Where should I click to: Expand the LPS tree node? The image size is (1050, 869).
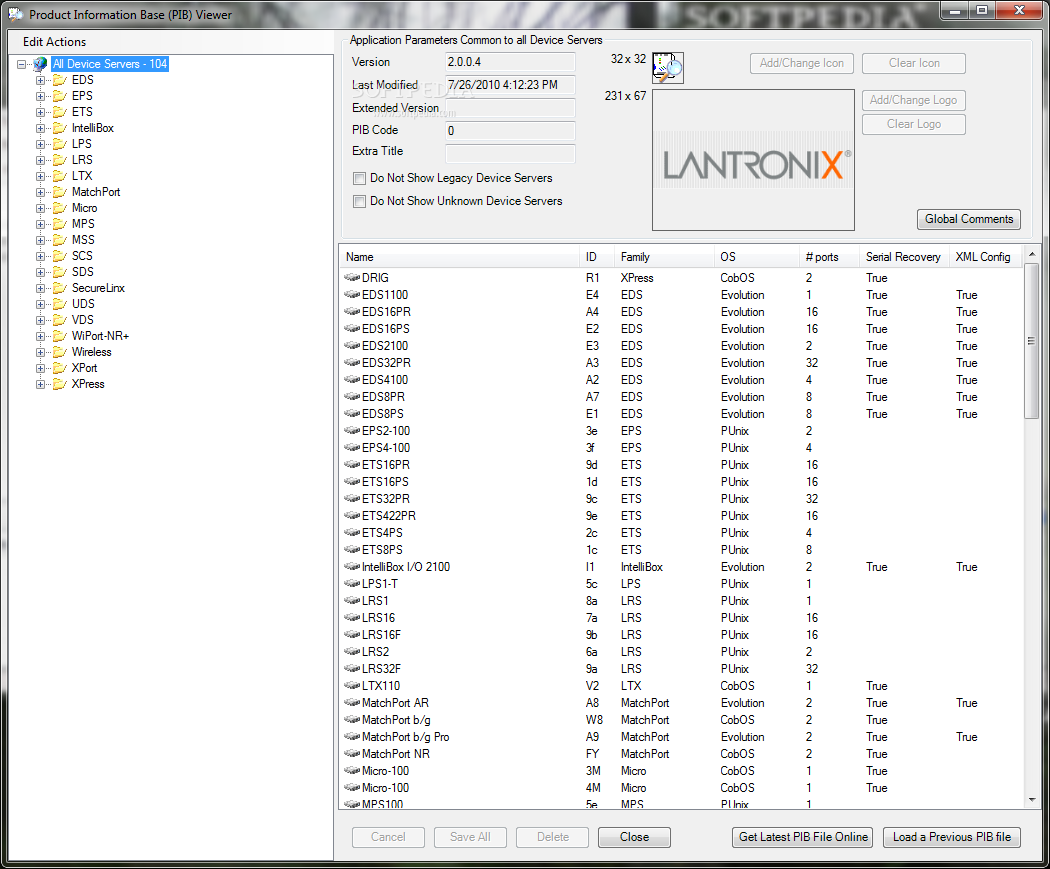point(40,145)
